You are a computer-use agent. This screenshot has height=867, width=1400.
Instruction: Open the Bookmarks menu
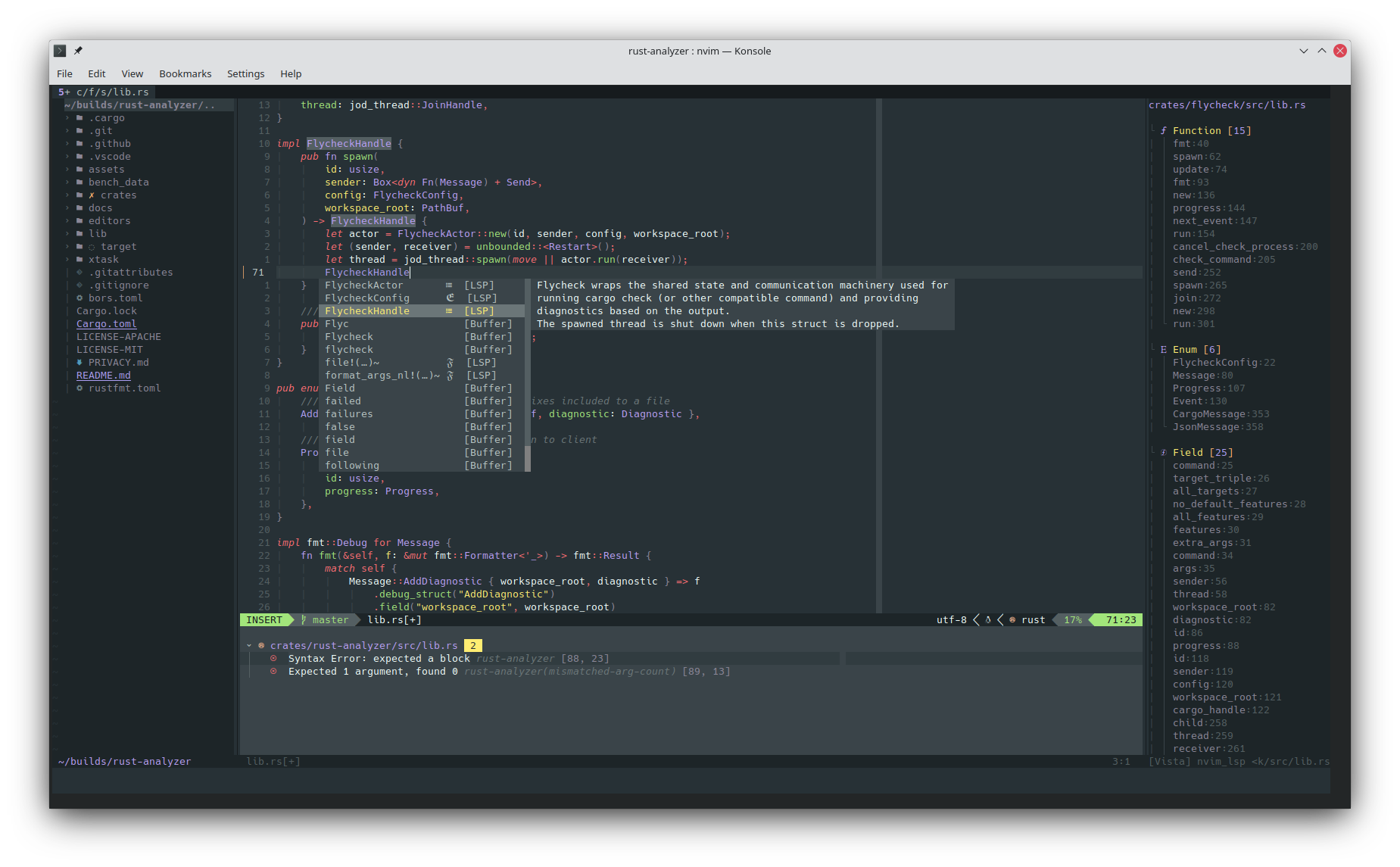click(185, 73)
